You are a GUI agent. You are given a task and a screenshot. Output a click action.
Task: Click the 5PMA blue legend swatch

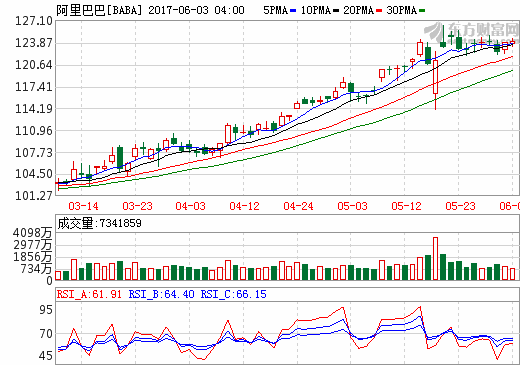pyautogui.click(x=293, y=11)
